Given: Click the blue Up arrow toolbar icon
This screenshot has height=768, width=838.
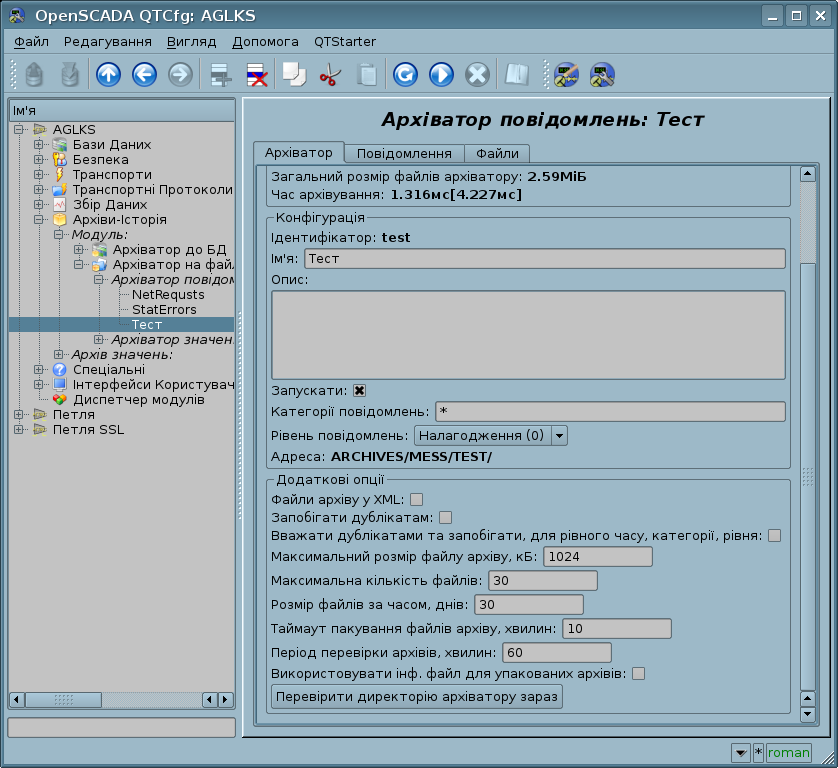Looking at the screenshot, I should (108, 75).
